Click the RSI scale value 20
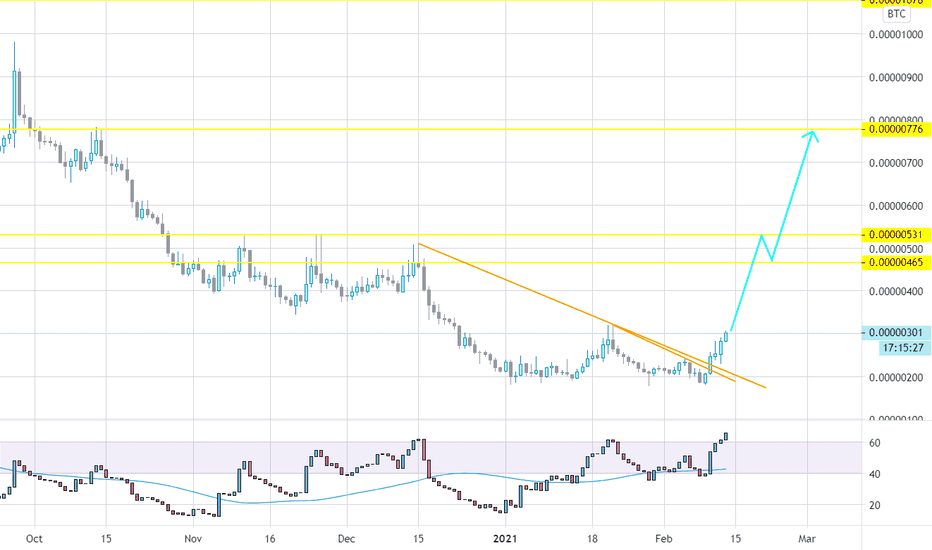The height and width of the screenshot is (550, 932). click(x=874, y=505)
